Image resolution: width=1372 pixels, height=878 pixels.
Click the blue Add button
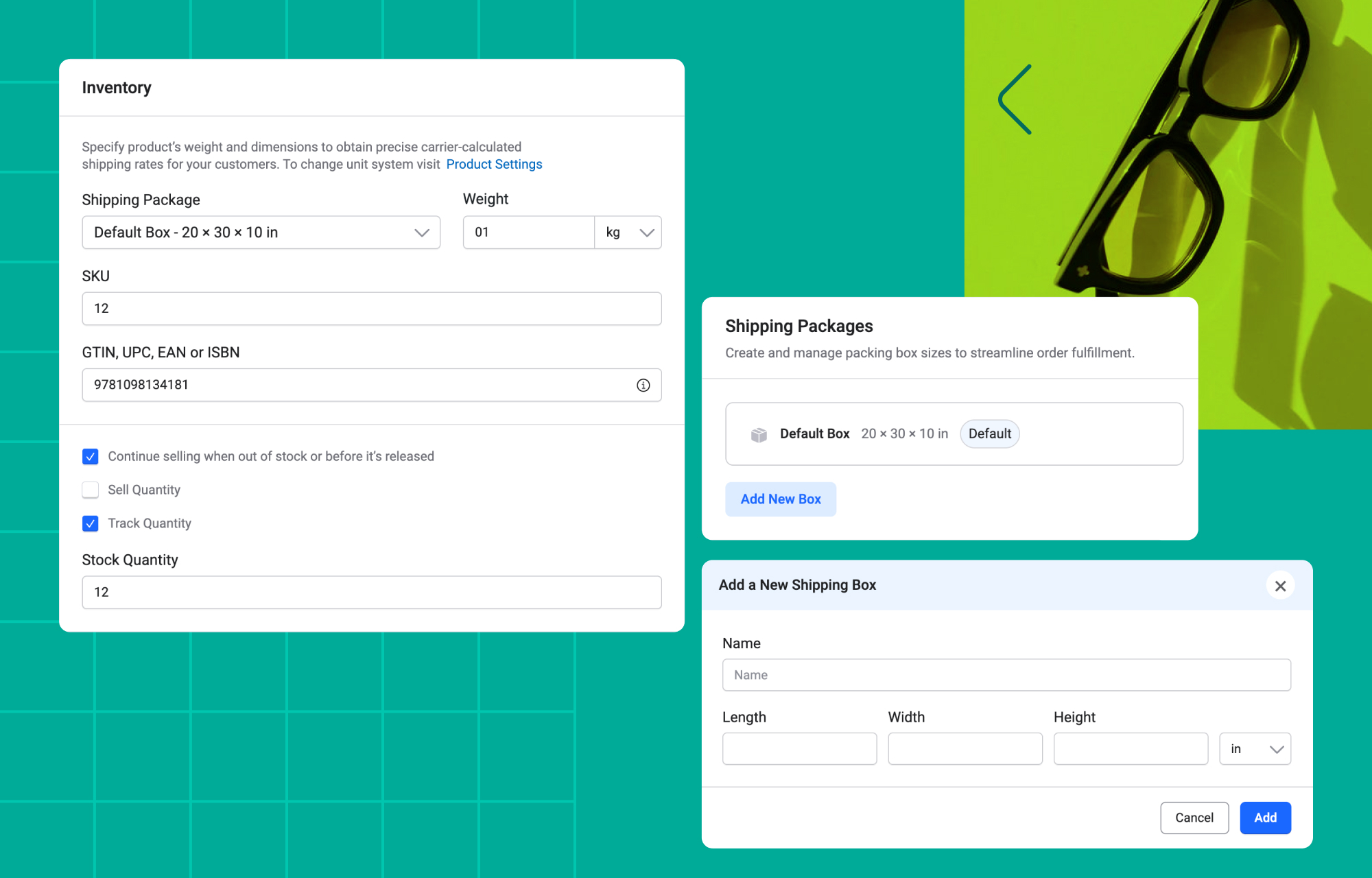pos(1265,818)
